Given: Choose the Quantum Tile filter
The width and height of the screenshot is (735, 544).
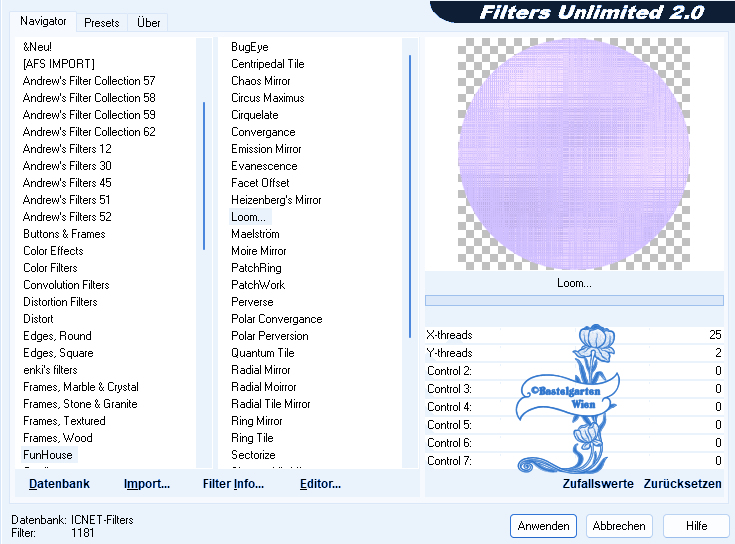Looking at the screenshot, I should [262, 353].
